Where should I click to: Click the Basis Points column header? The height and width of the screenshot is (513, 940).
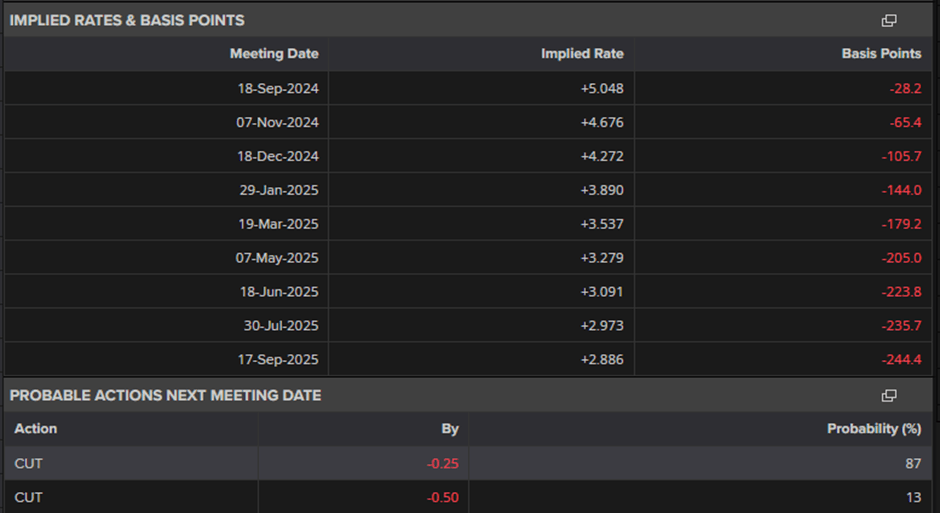(x=881, y=54)
